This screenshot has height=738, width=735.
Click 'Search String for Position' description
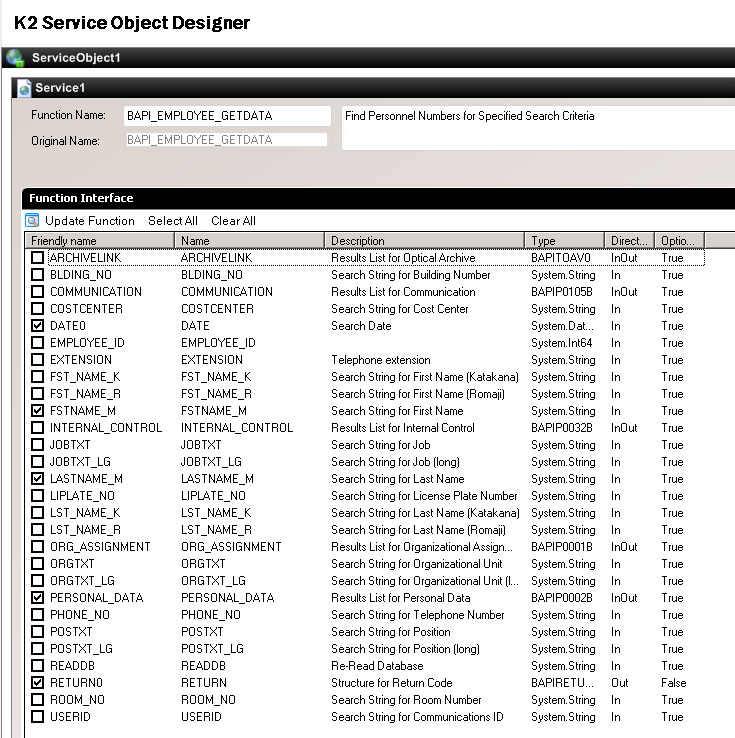pos(391,632)
